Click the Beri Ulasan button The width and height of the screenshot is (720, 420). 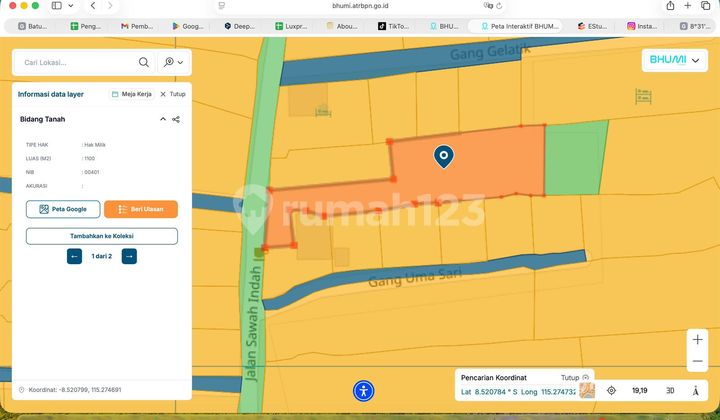click(x=141, y=209)
